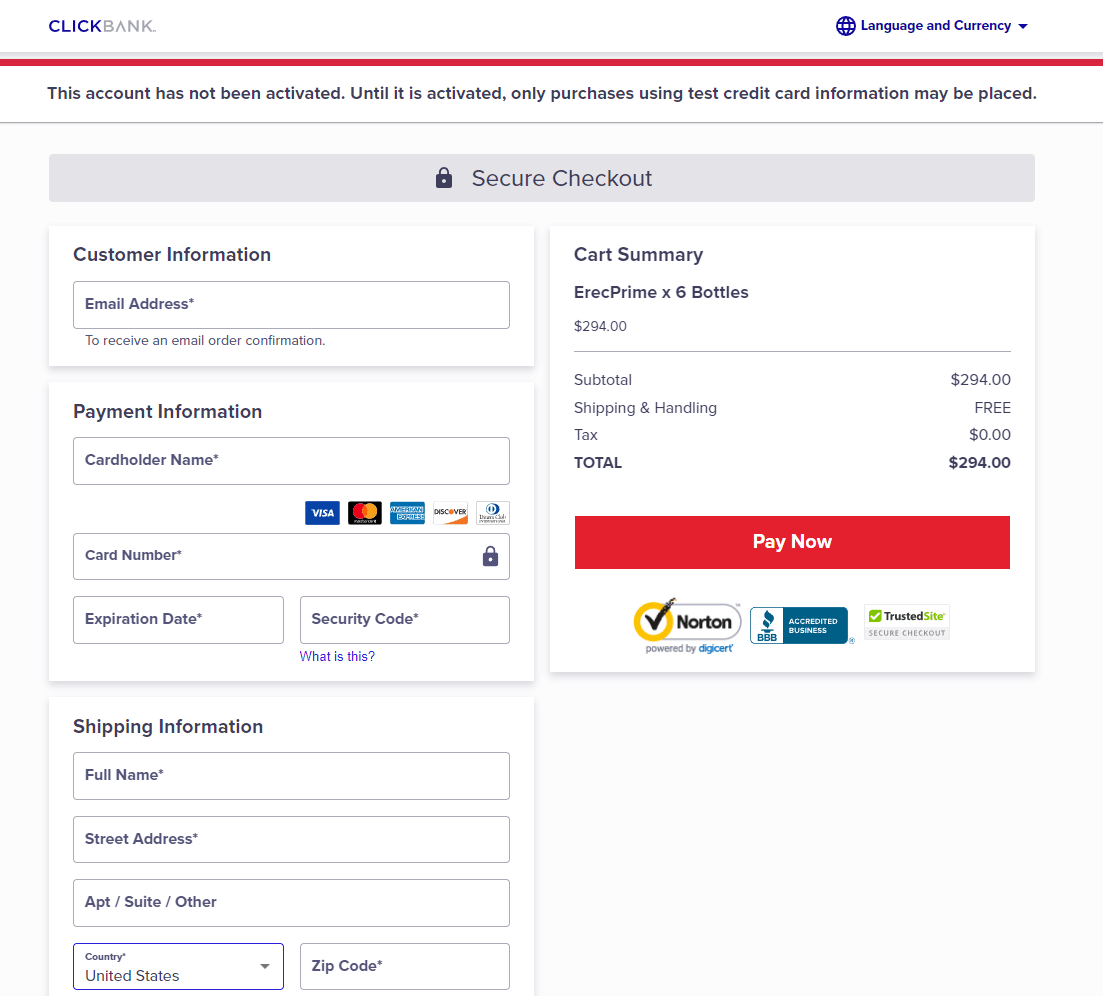Click the Norton powered by digicert seal
1103x996 pixels.
tap(687, 624)
